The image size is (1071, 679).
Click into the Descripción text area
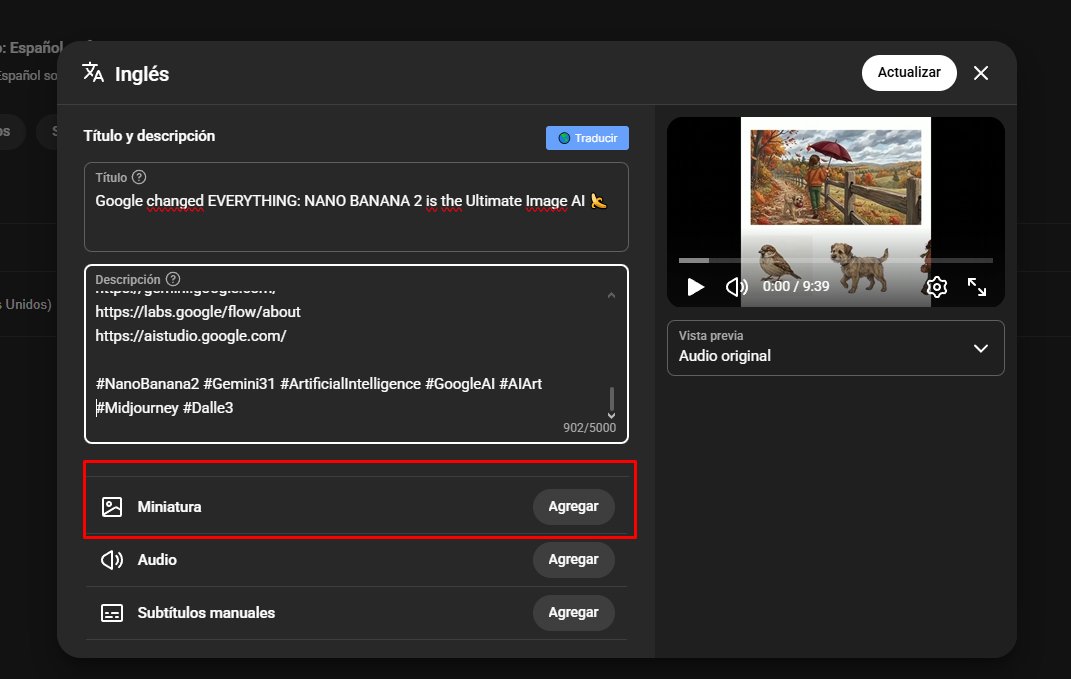tap(356, 354)
